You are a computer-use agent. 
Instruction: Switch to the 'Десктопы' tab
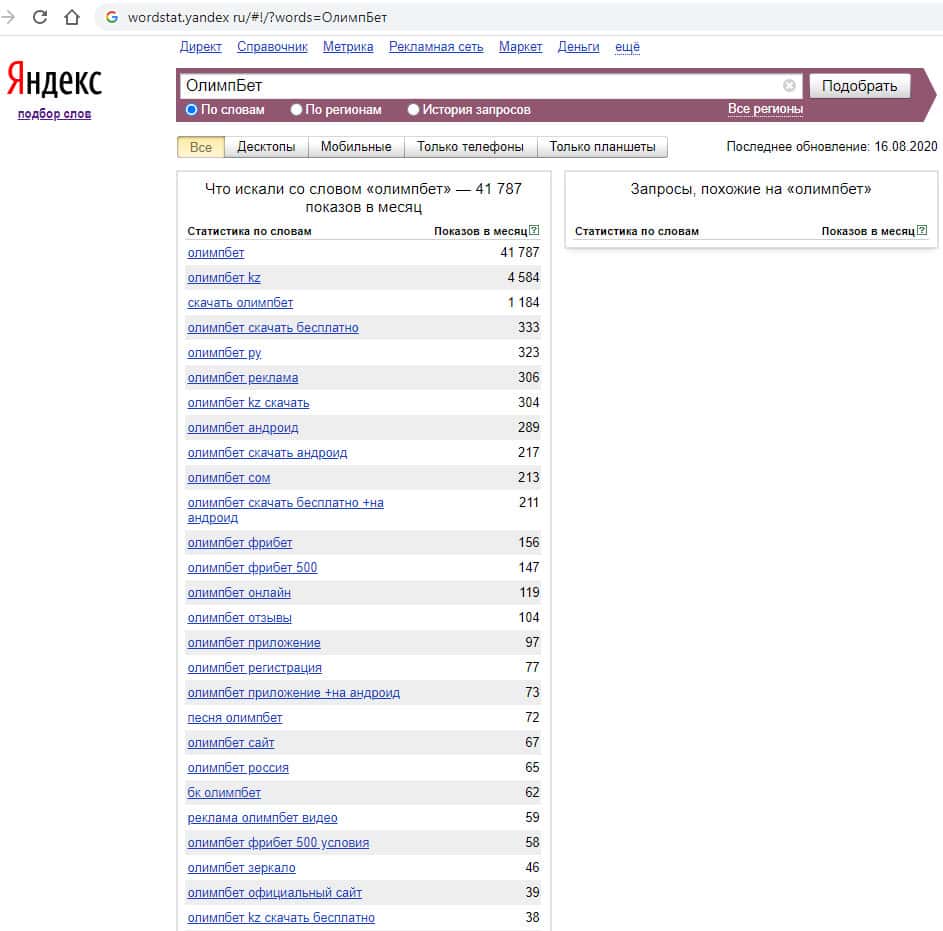click(266, 147)
